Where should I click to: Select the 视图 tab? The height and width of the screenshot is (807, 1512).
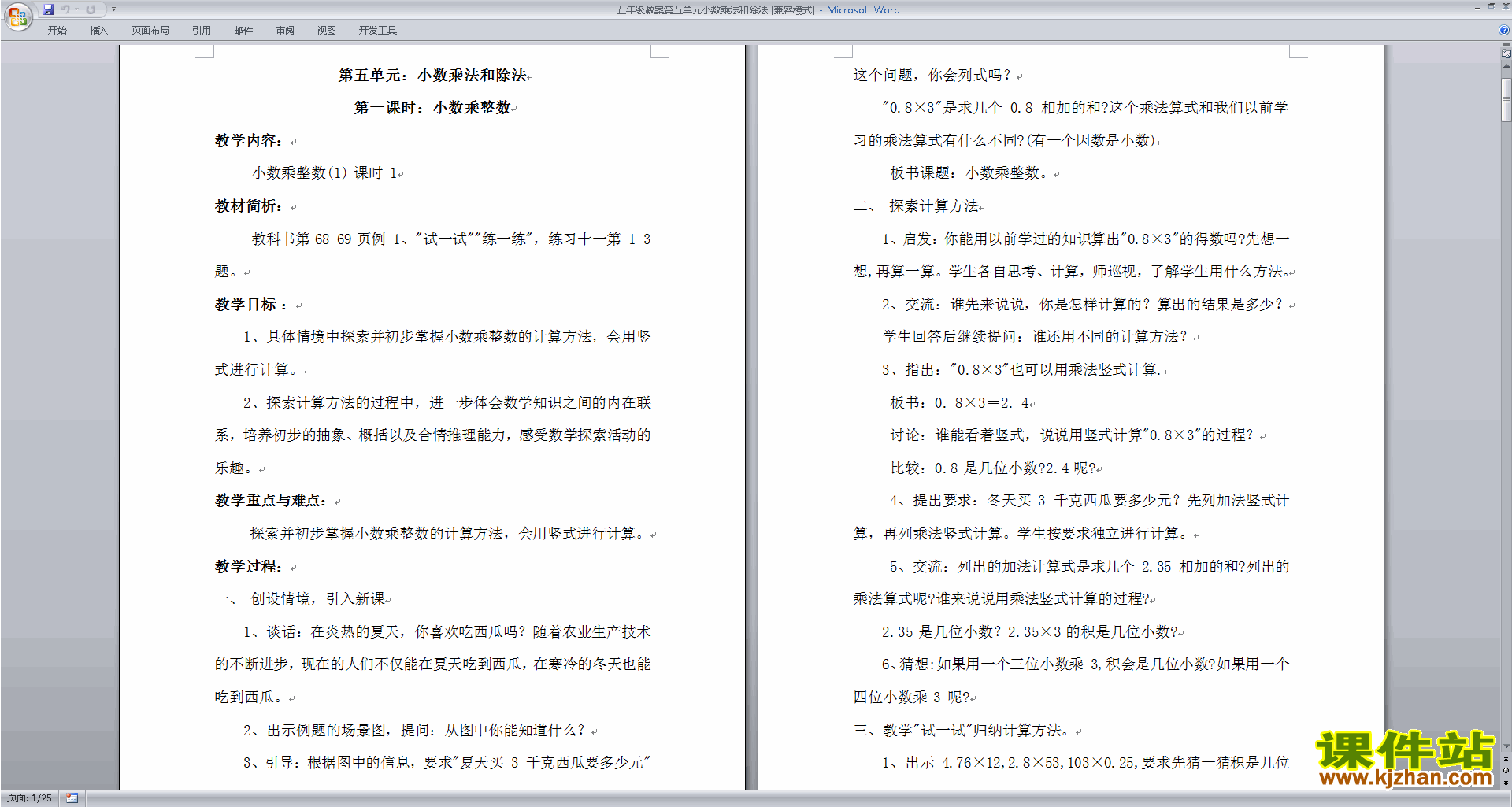point(326,30)
